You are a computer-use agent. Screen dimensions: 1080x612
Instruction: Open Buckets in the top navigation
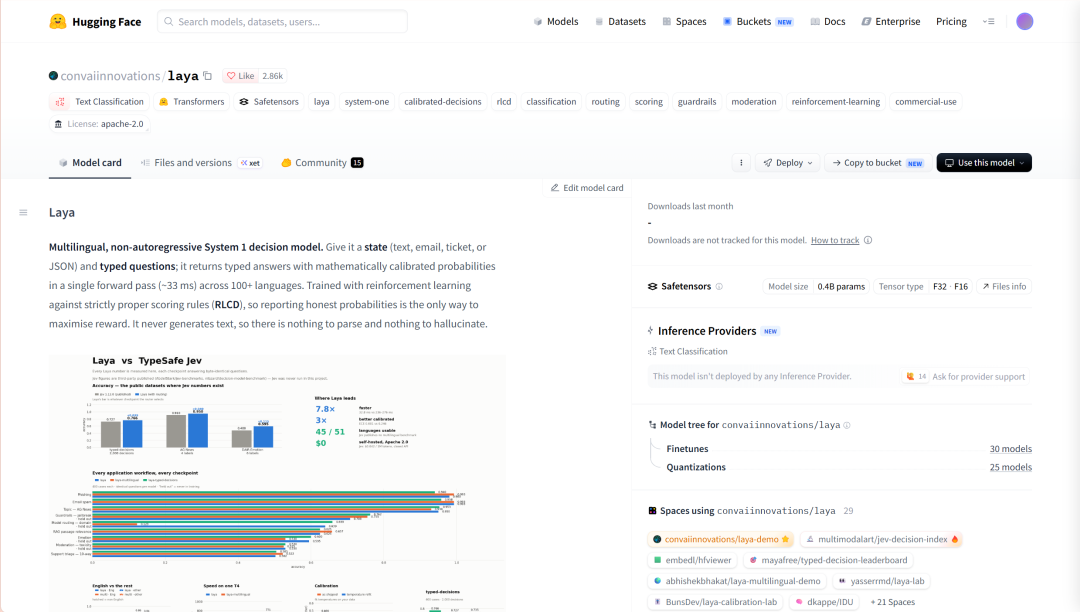click(758, 21)
